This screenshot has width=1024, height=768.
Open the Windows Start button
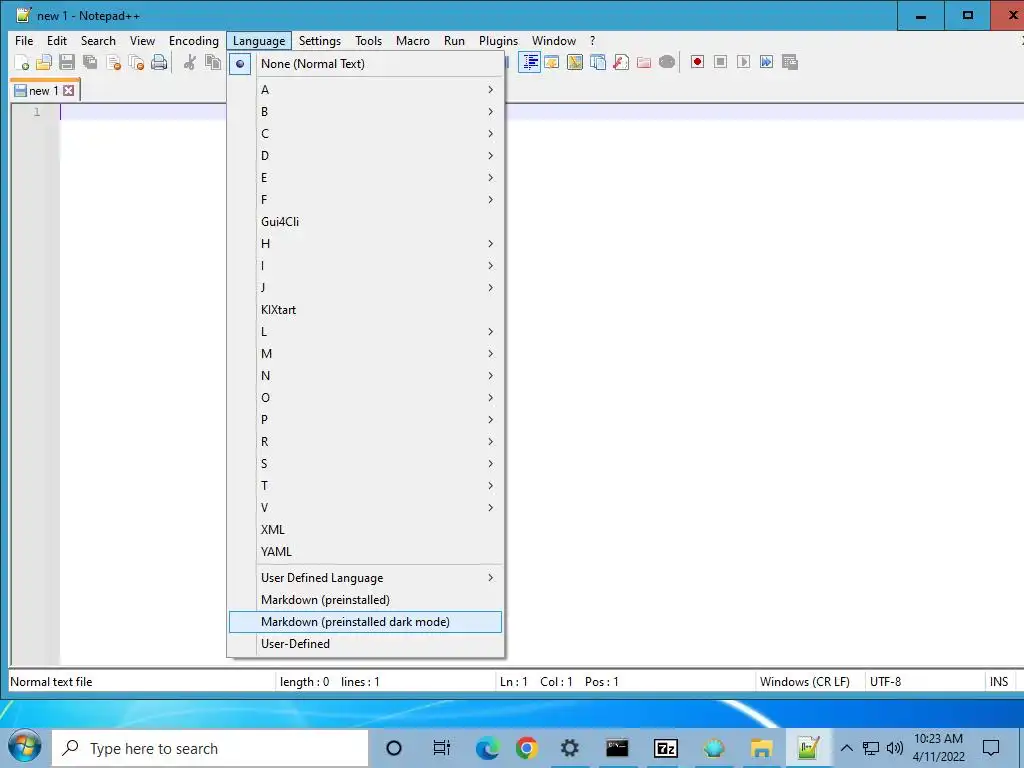point(25,747)
